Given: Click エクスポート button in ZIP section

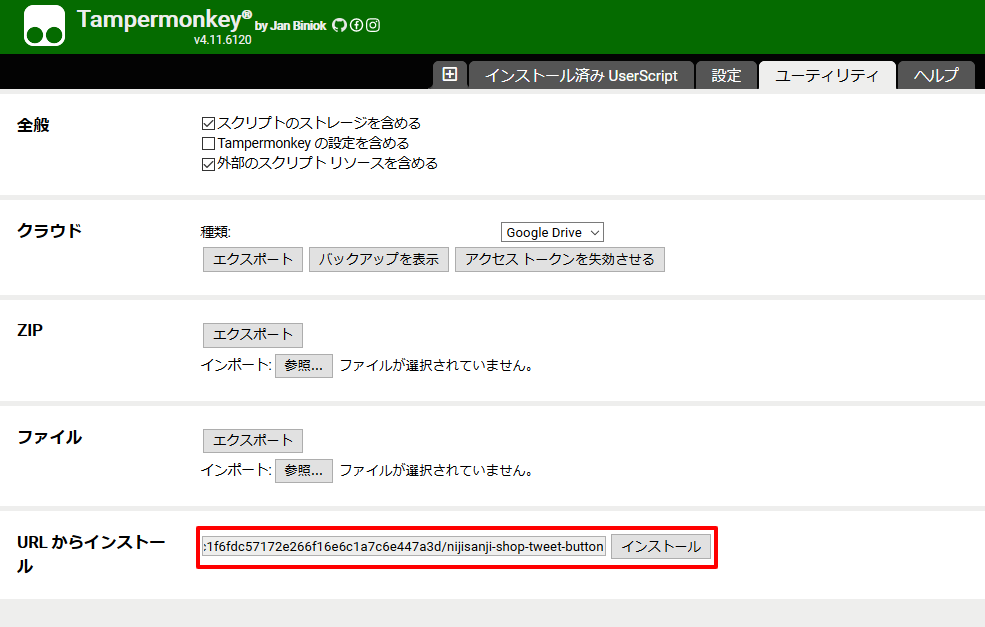Looking at the screenshot, I should pos(253,335).
